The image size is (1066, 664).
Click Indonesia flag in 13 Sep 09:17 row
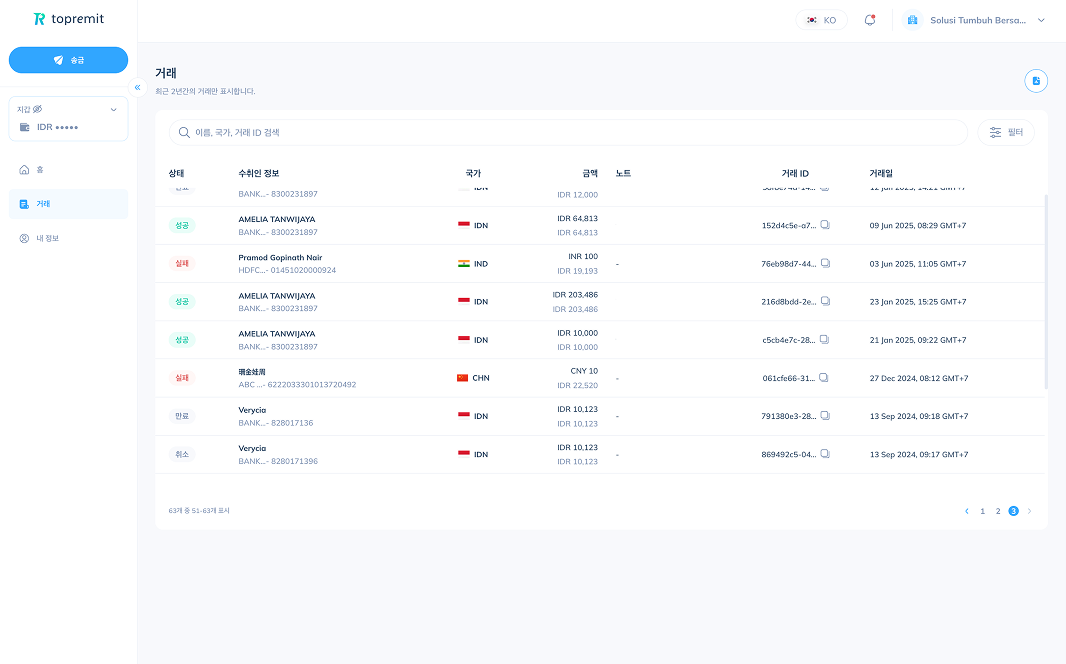coord(464,453)
